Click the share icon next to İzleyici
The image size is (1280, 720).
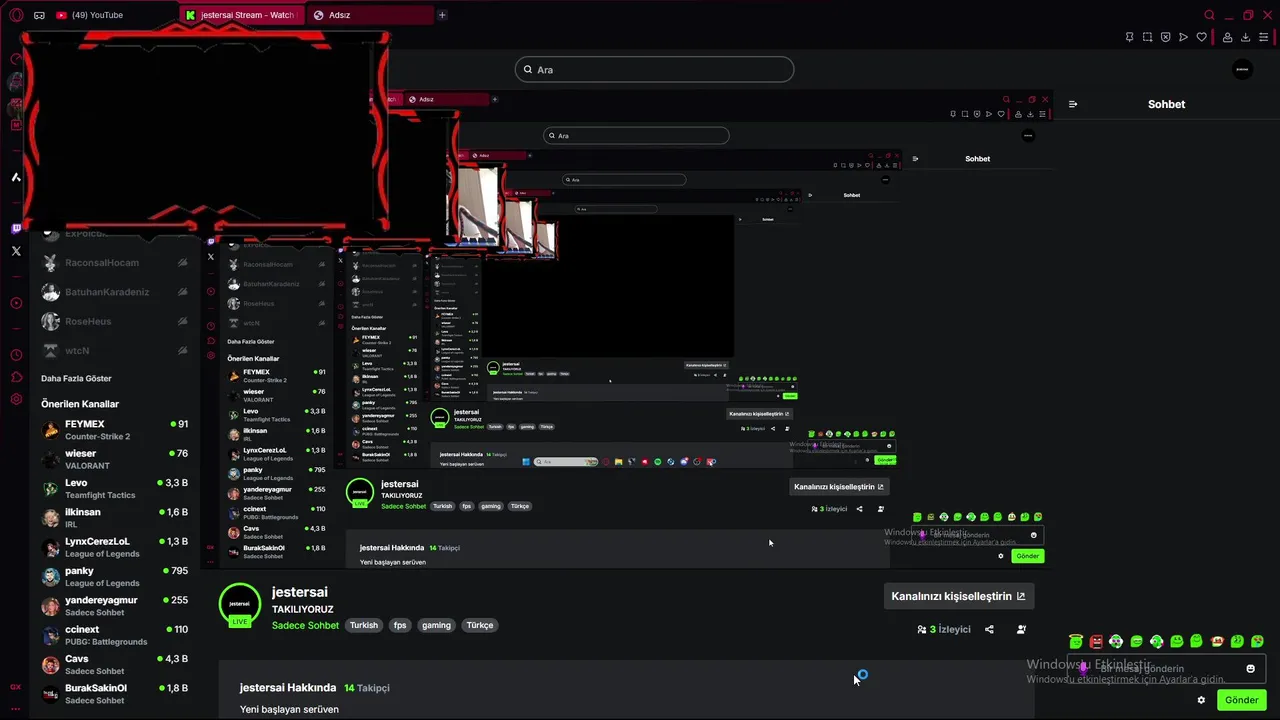click(989, 629)
